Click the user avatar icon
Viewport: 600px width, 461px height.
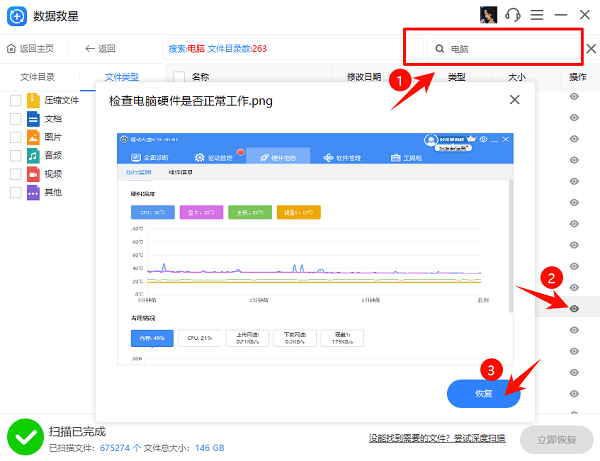point(489,15)
